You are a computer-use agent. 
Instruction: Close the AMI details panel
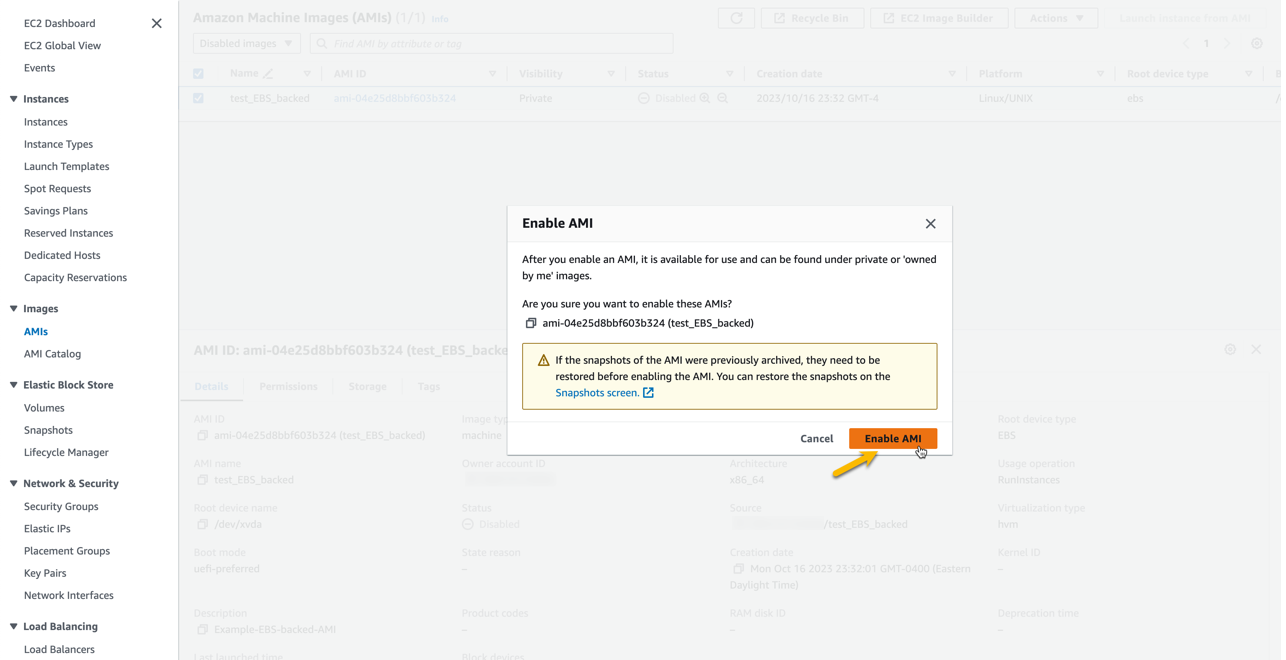point(1256,349)
